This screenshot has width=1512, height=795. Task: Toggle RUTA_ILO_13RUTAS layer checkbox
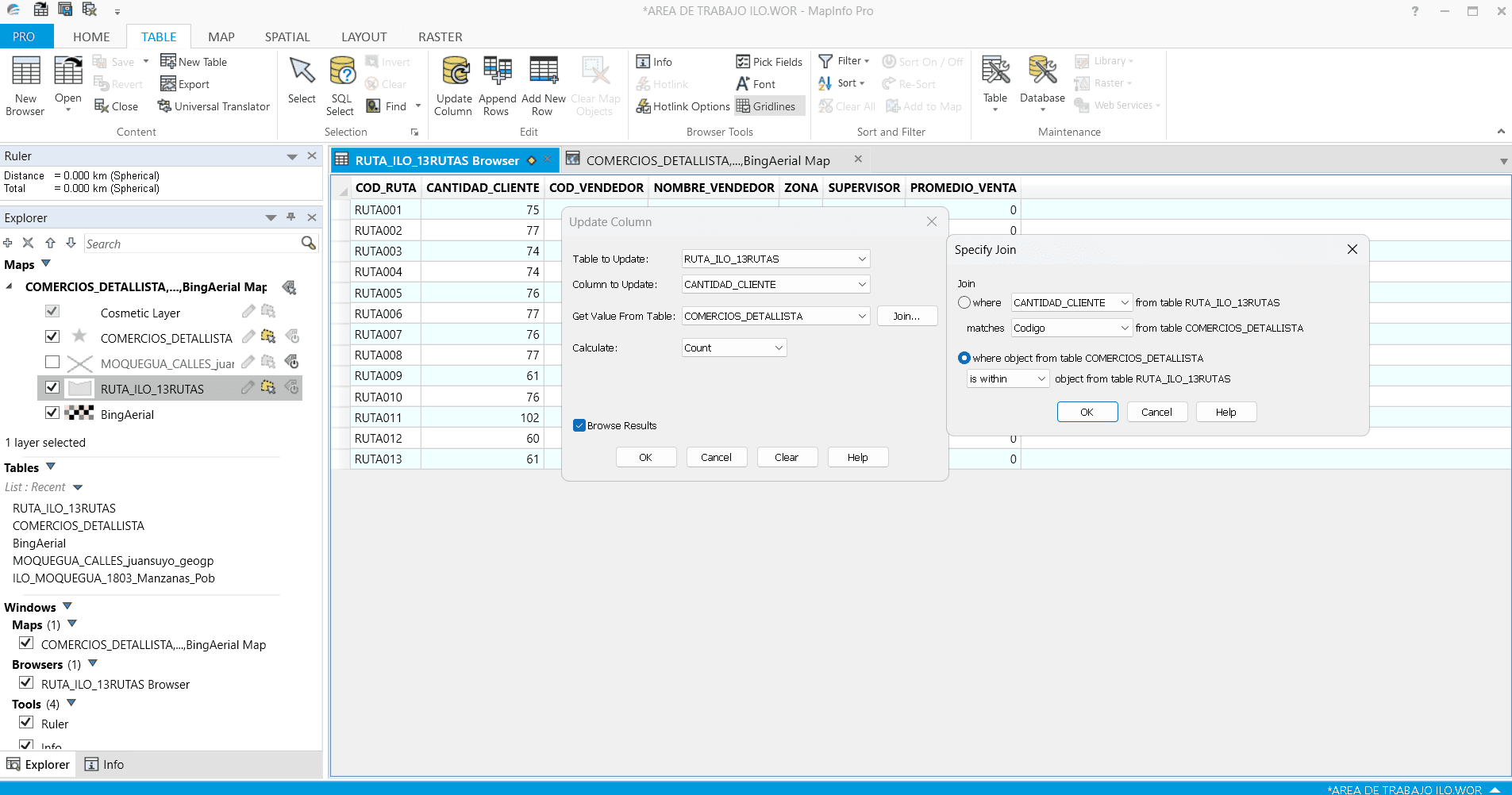[52, 387]
